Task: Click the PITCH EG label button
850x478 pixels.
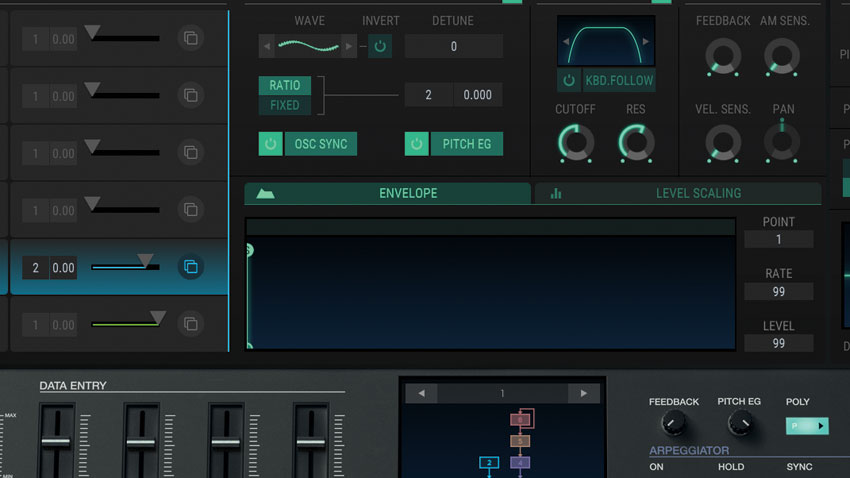Action: pos(467,144)
